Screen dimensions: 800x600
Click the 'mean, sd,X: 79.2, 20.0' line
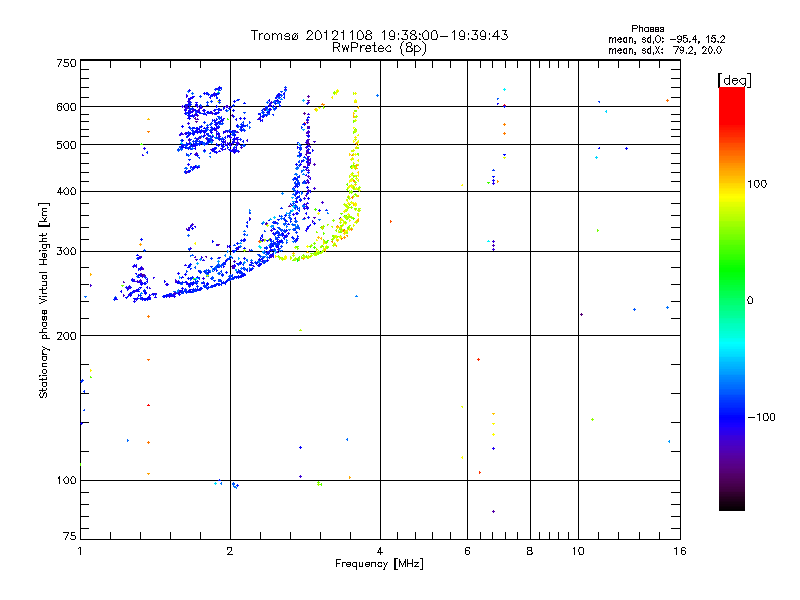pyautogui.click(x=665, y=50)
